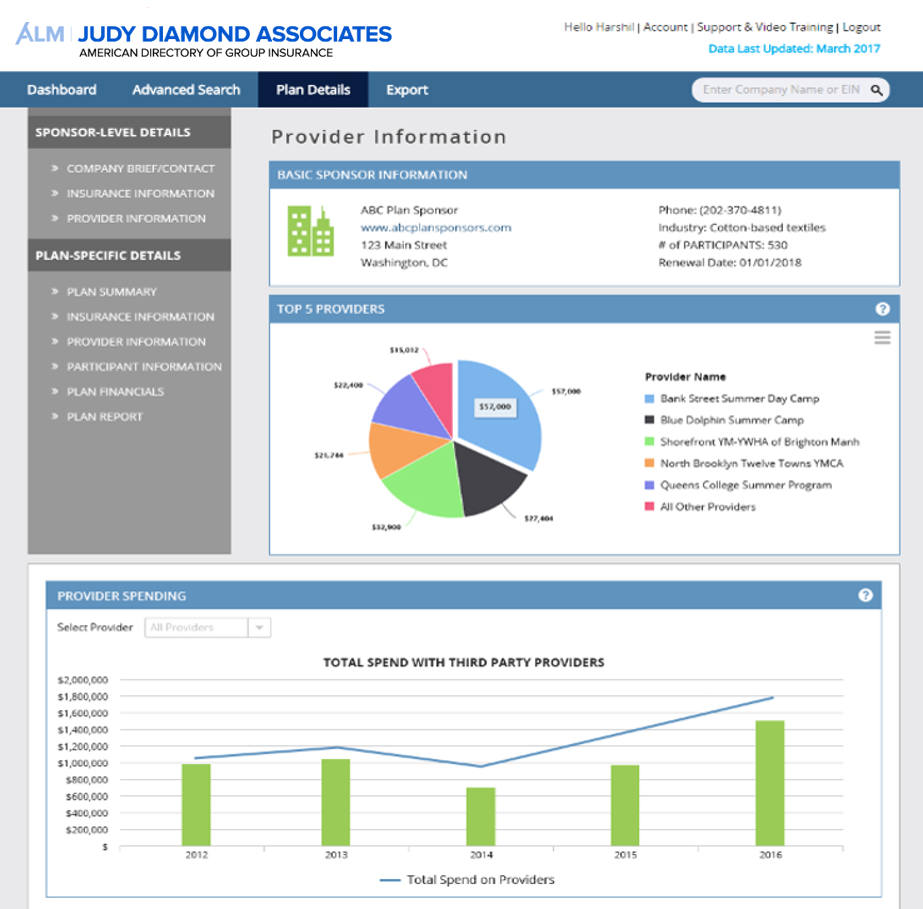
Task: Click Data Last Updated: March 2017 text
Action: tap(794, 49)
